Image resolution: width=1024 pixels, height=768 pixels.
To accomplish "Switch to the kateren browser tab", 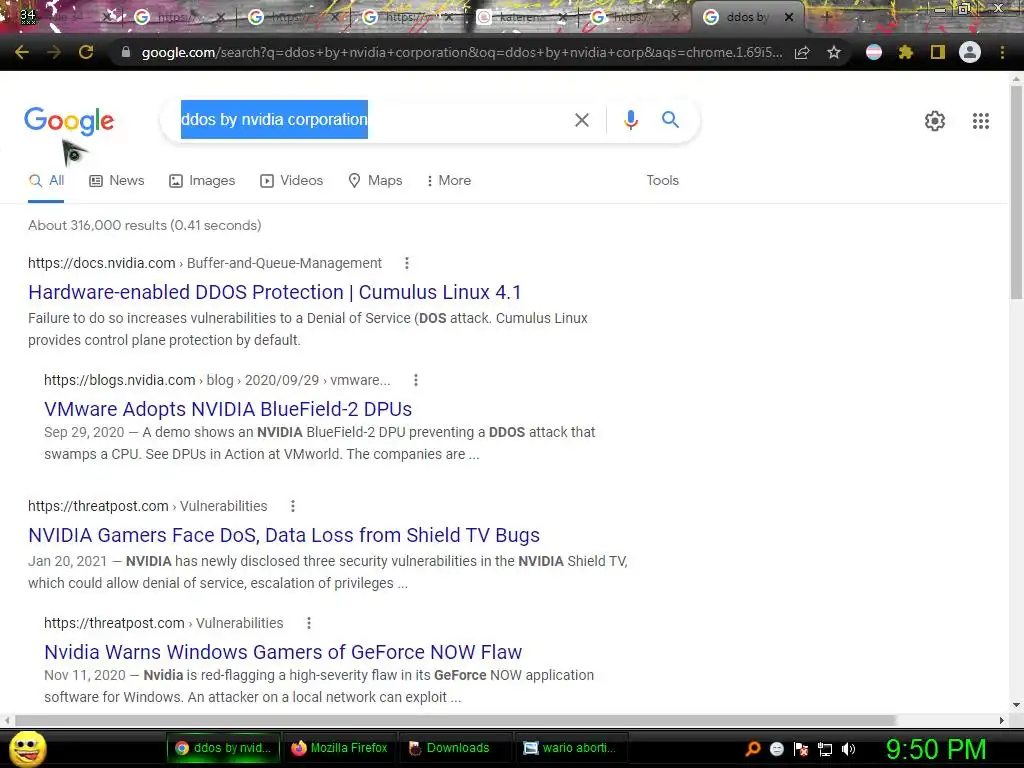I will [x=519, y=18].
